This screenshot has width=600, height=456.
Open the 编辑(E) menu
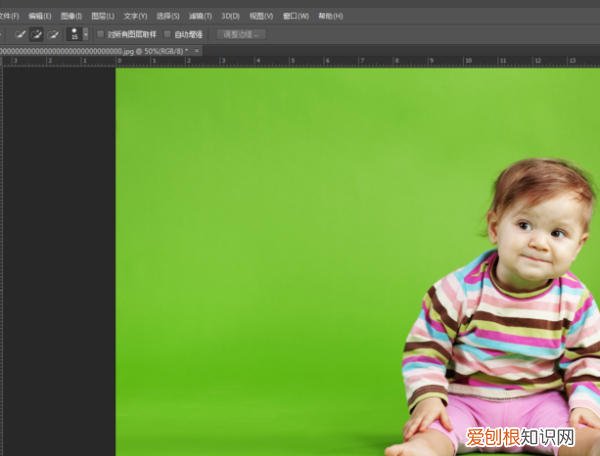pyautogui.click(x=40, y=17)
